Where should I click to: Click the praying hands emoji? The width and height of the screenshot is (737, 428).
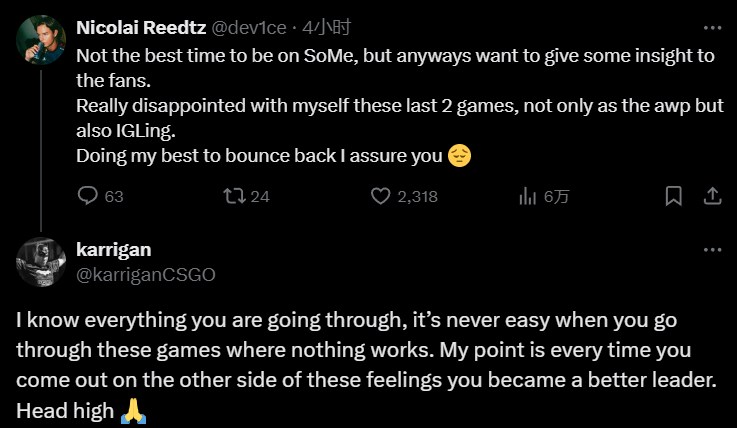pos(131,410)
